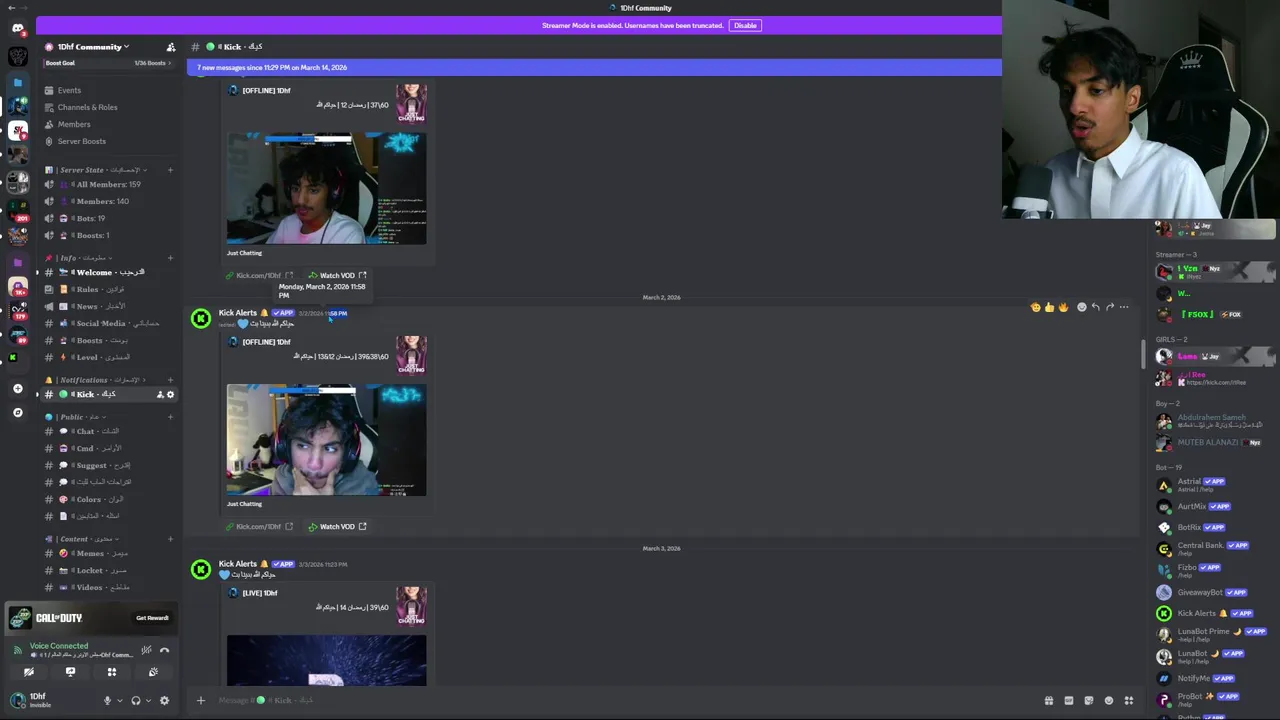Click Get Reward on Call of Duty promo
The height and width of the screenshot is (720, 1280).
coord(152,618)
